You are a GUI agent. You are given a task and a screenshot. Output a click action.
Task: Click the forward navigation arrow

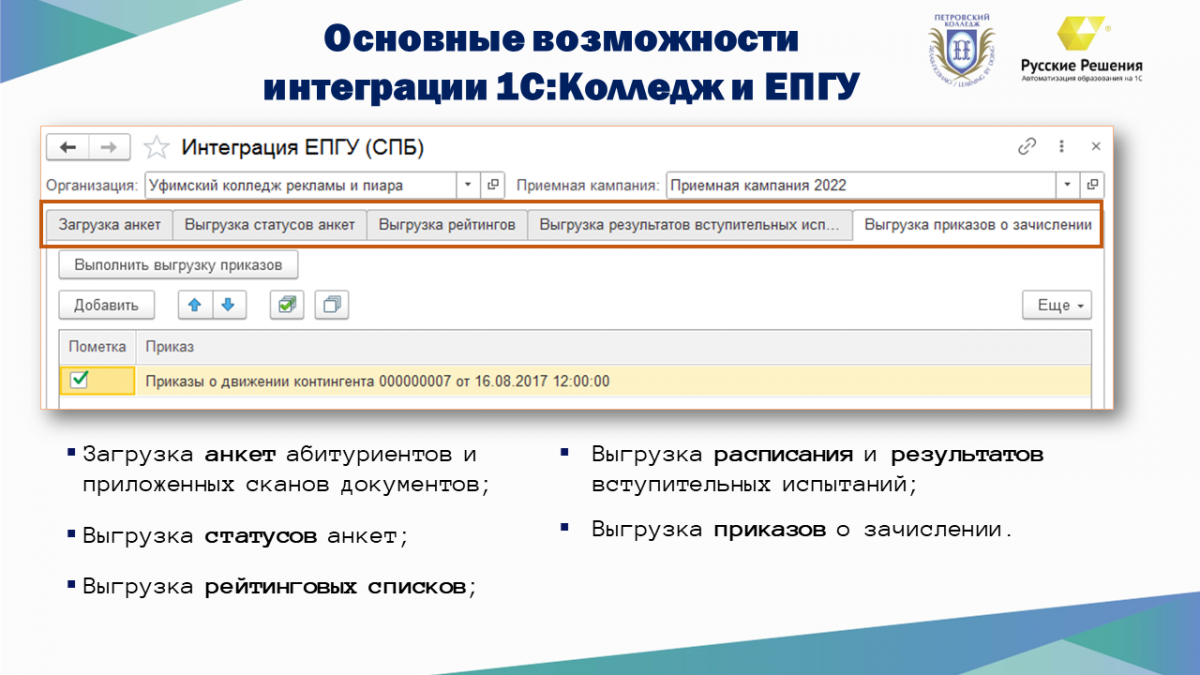110,148
